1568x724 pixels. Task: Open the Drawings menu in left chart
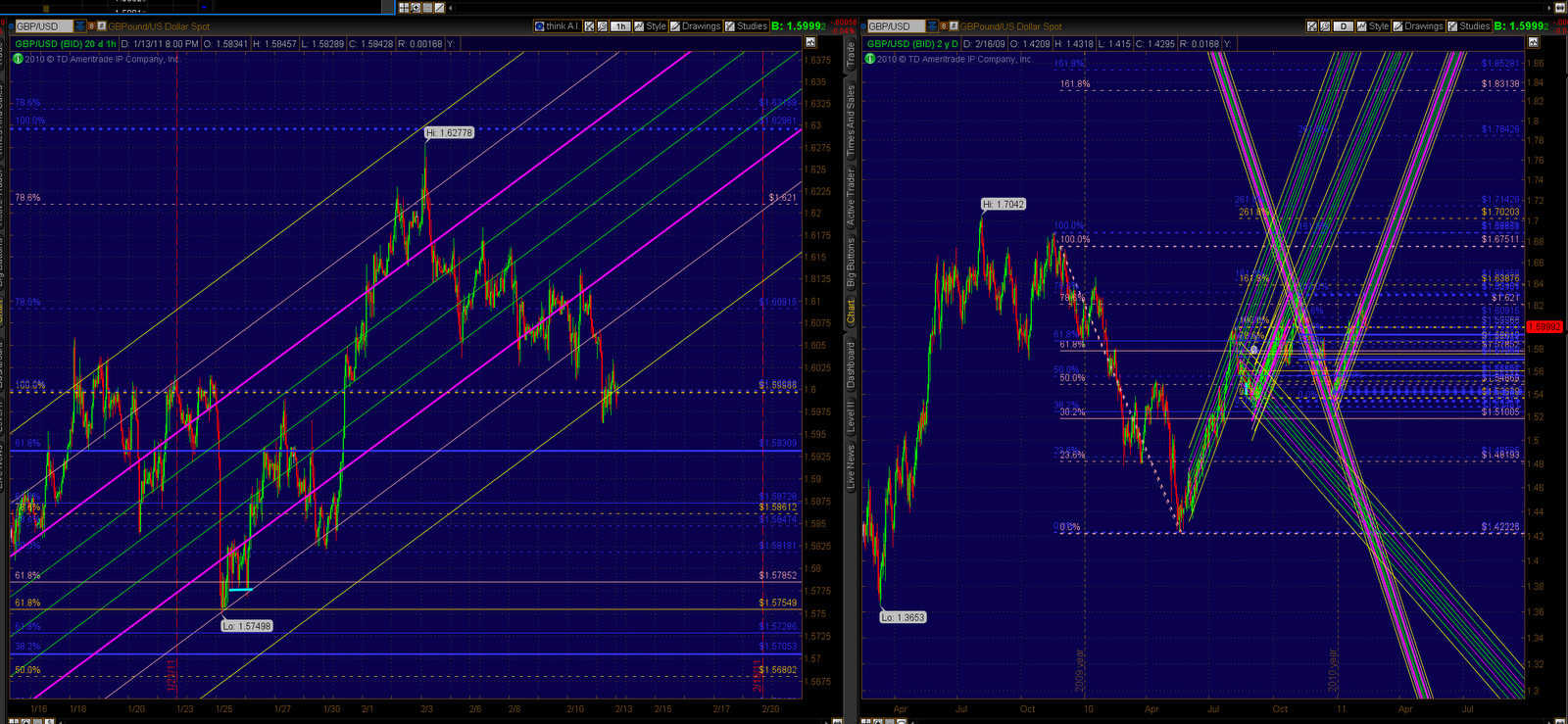[695, 26]
